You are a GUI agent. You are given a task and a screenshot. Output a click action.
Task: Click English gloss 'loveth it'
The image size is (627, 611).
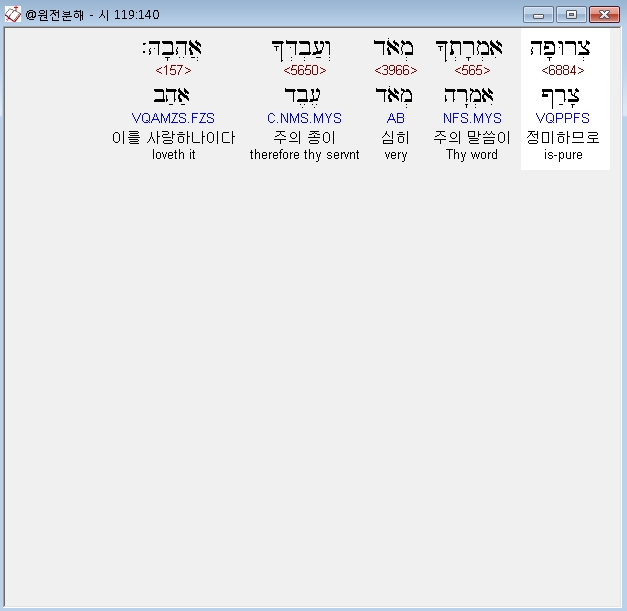point(173,154)
